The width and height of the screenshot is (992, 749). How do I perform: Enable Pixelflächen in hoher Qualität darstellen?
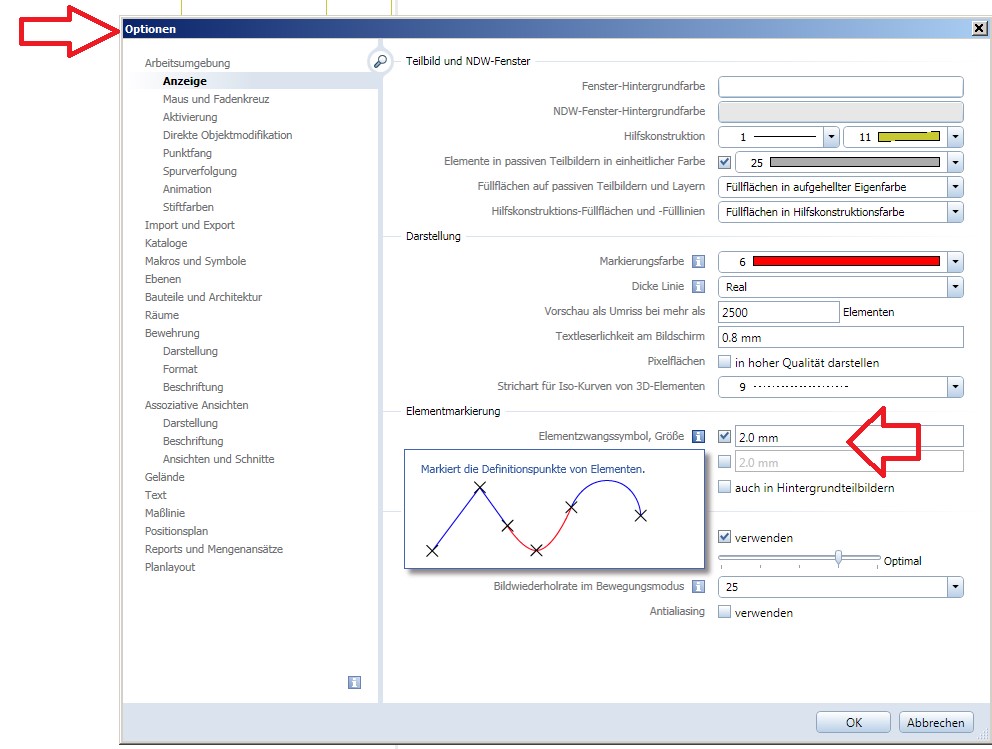click(725, 362)
